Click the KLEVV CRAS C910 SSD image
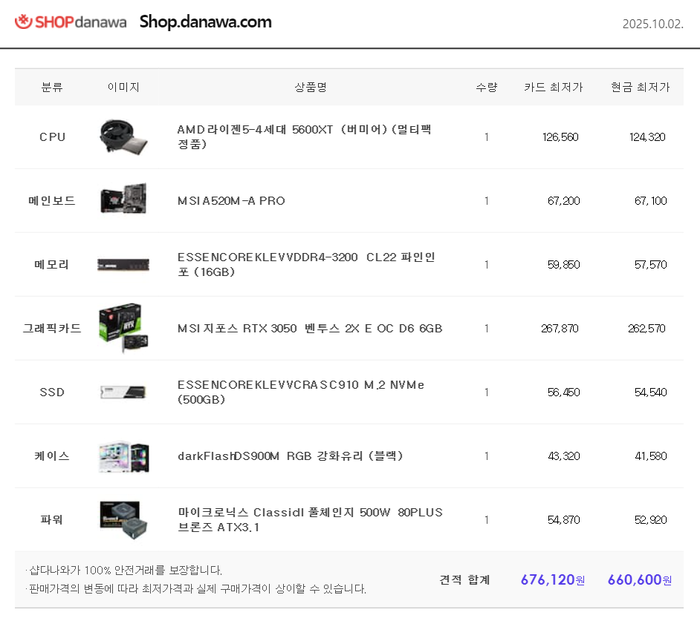The width and height of the screenshot is (700, 621). point(123,392)
